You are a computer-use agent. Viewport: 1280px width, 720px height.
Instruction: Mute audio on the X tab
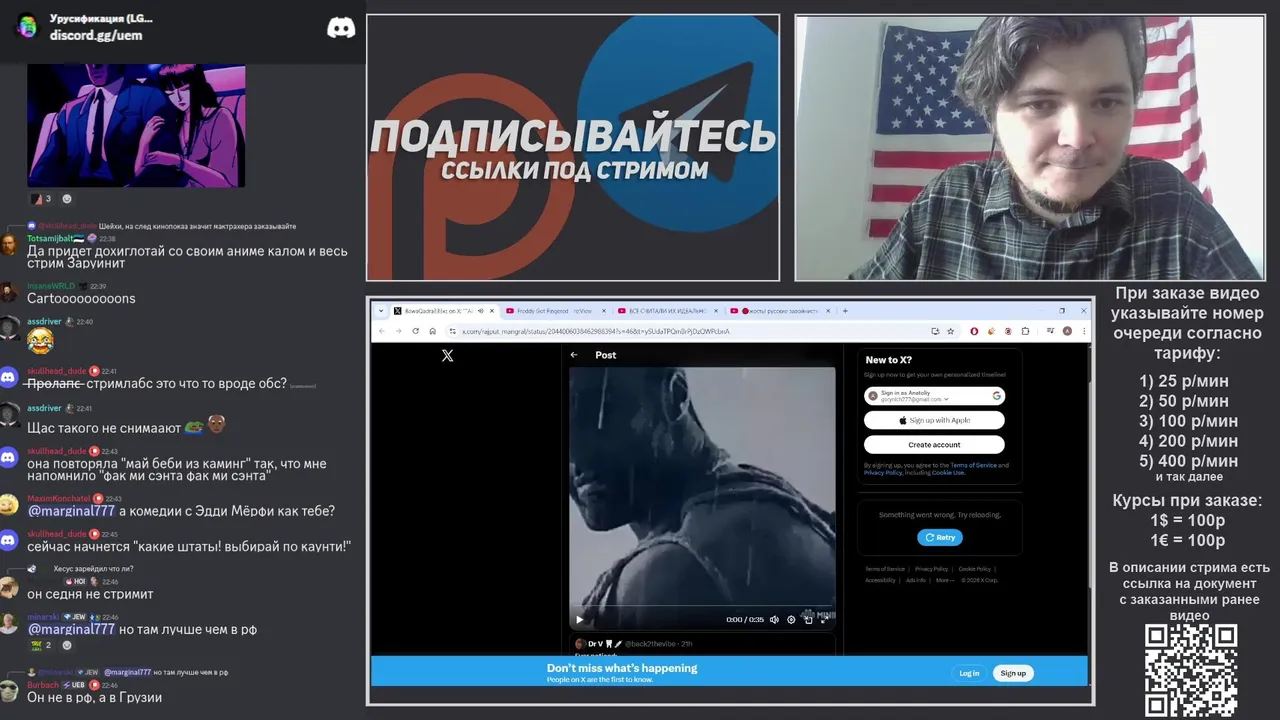tap(481, 311)
